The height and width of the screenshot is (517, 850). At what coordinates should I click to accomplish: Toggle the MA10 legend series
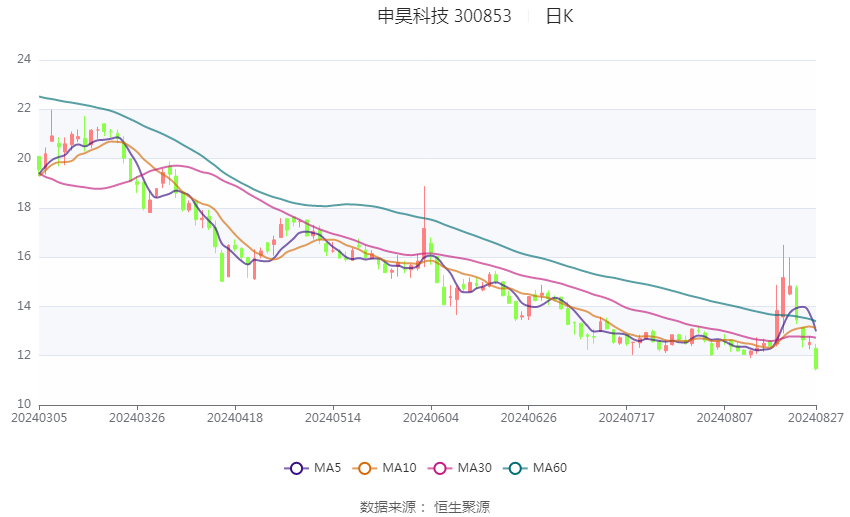tap(384, 468)
